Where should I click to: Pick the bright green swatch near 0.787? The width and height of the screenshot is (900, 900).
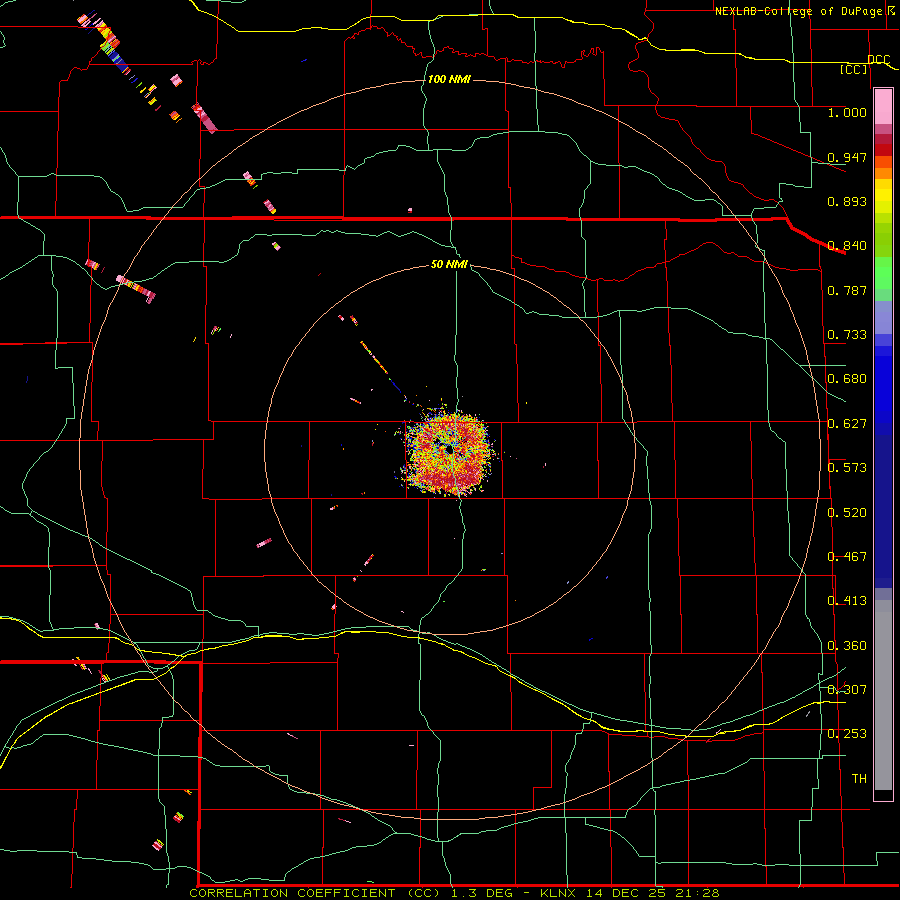click(883, 273)
